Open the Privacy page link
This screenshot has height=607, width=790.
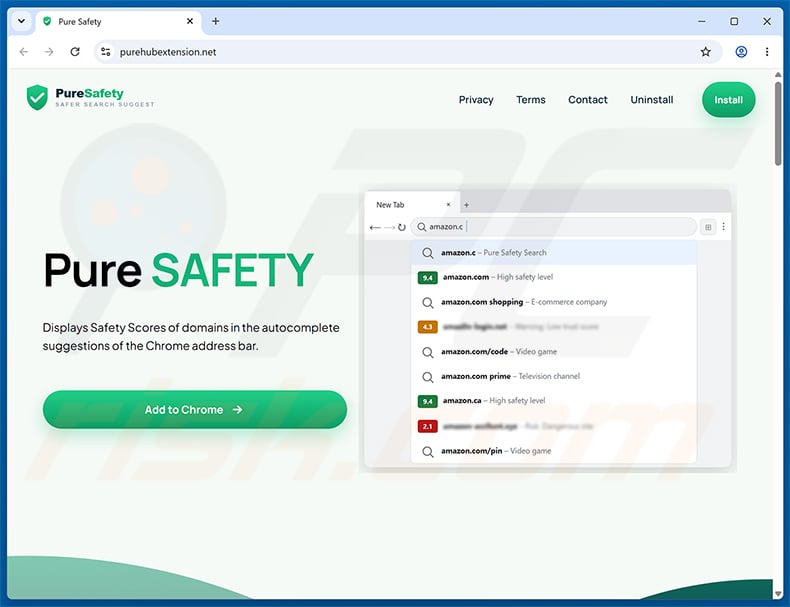pyautogui.click(x=476, y=100)
